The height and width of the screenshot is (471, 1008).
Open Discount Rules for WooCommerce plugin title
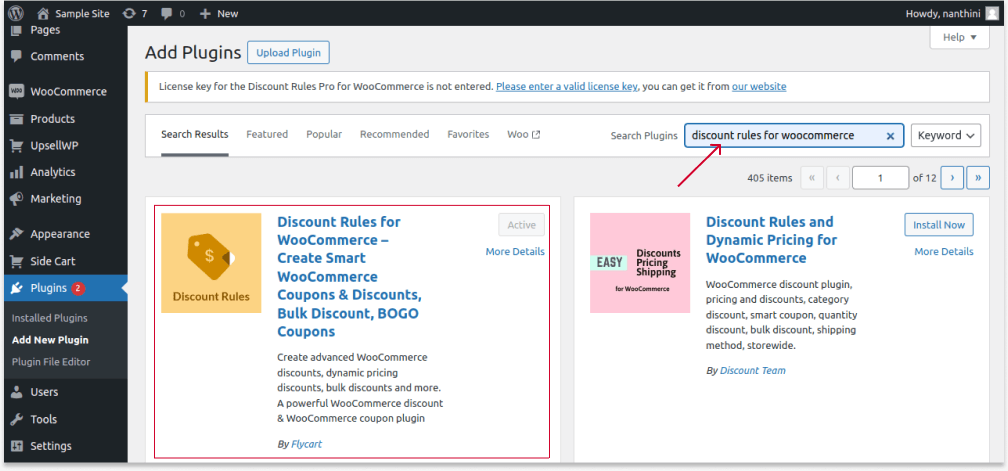(x=349, y=276)
